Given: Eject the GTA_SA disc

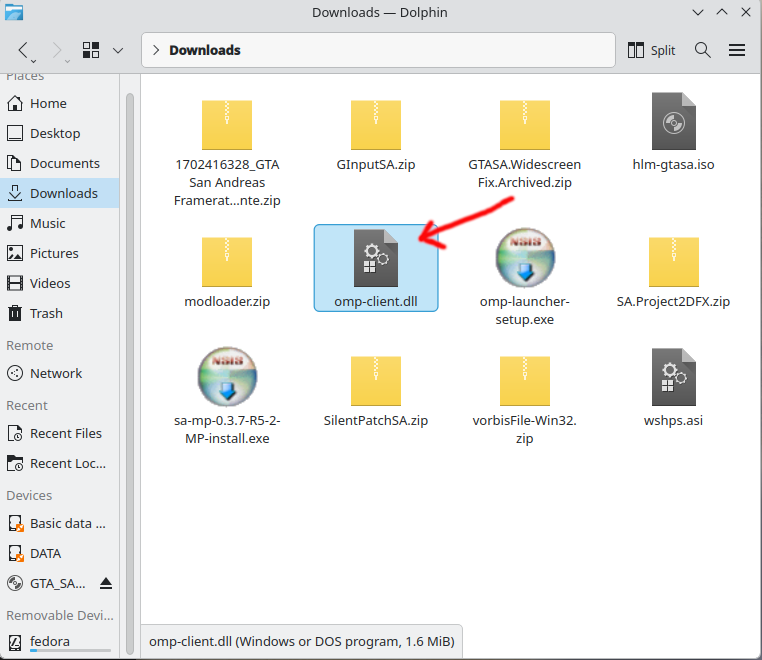Looking at the screenshot, I should [x=106, y=583].
